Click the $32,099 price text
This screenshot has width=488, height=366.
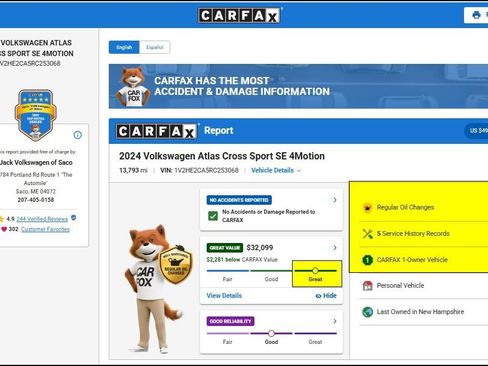click(260, 248)
